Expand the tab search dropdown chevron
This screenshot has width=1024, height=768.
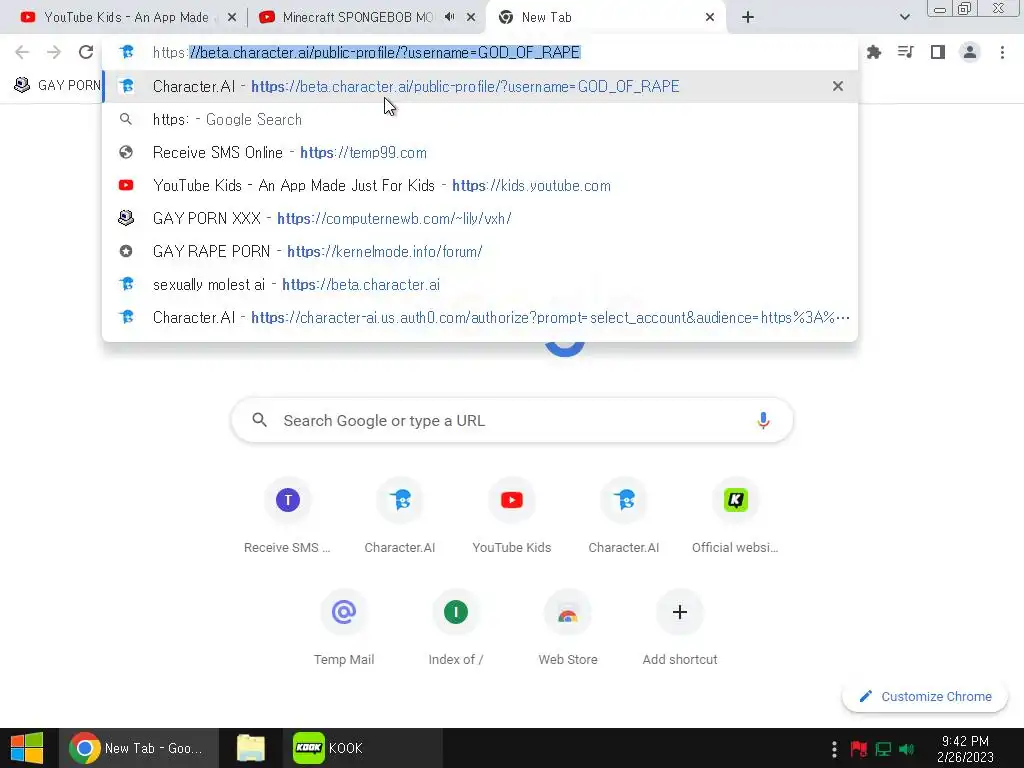[x=904, y=18]
